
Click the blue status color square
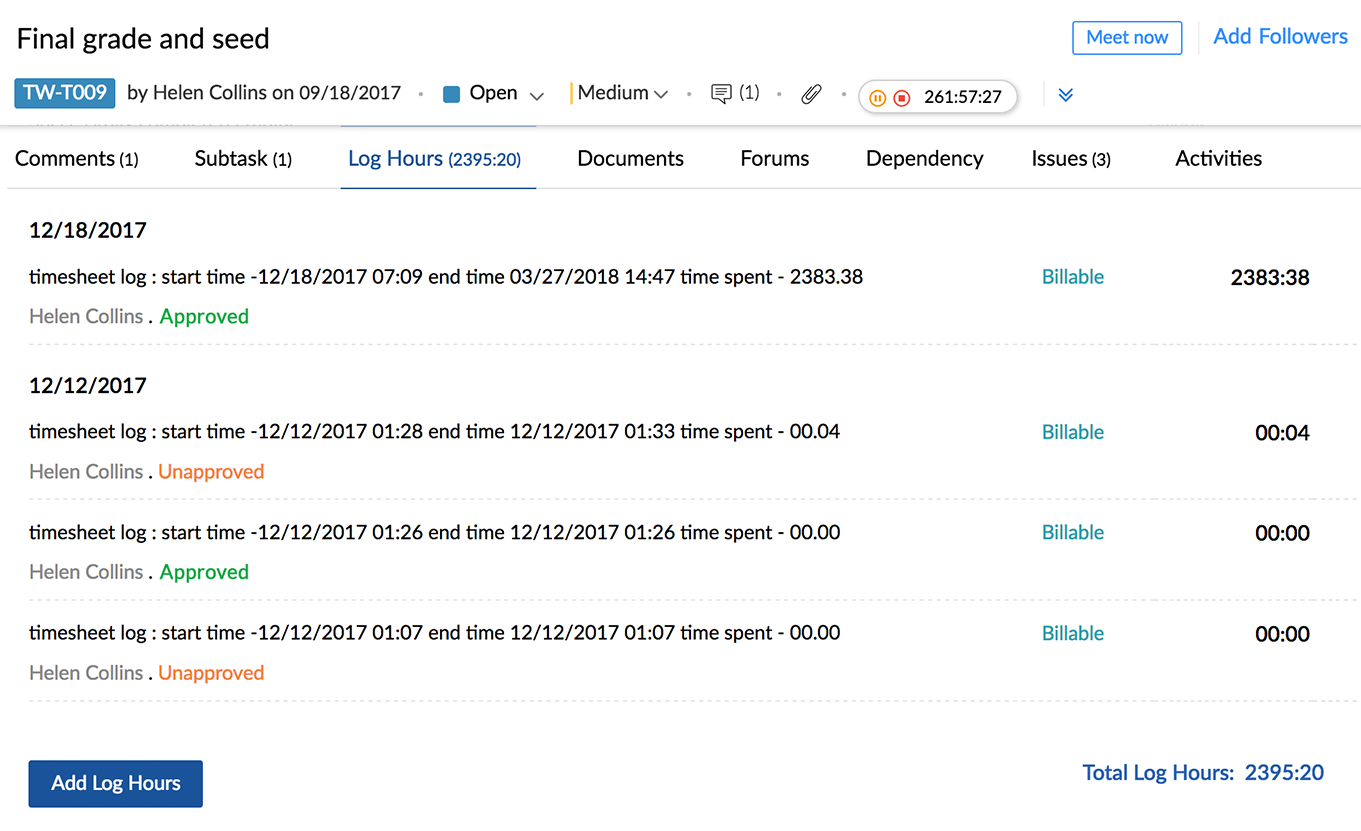(451, 94)
